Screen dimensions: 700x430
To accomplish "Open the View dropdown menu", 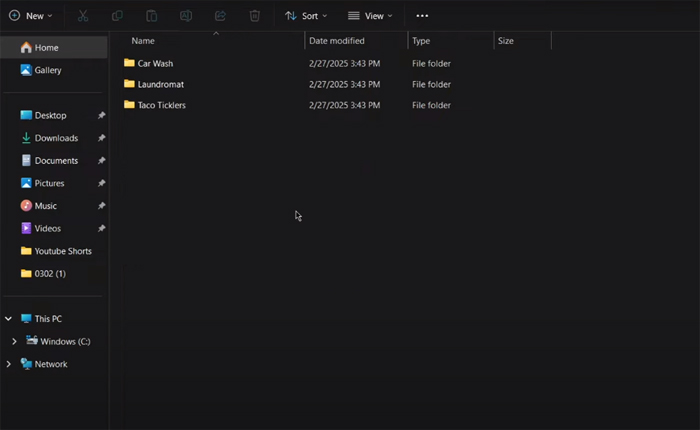I will pos(370,16).
